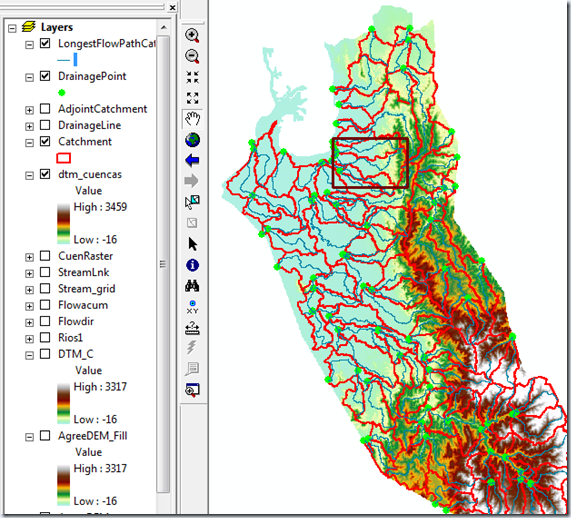Select the Measure ruler tool
The height and width of the screenshot is (518, 571).
coord(192,328)
